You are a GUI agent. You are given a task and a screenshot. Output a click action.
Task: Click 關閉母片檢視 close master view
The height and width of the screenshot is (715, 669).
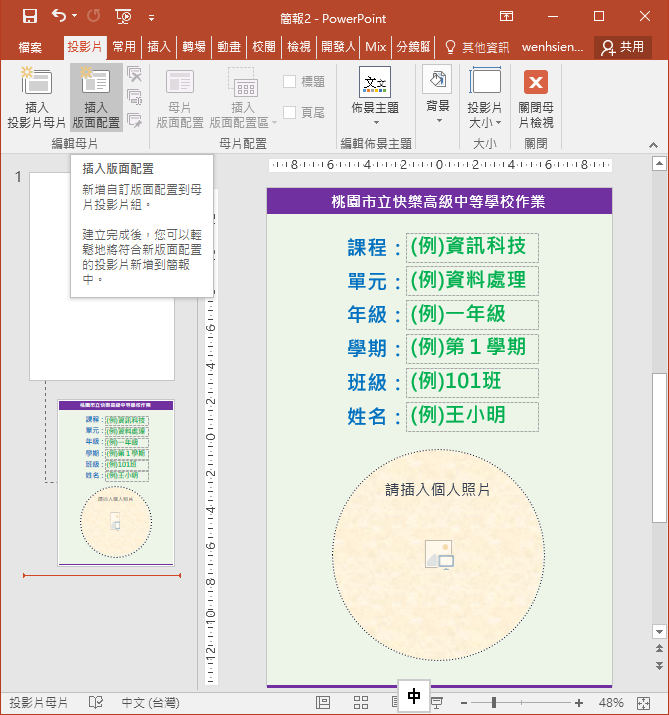pos(536,99)
